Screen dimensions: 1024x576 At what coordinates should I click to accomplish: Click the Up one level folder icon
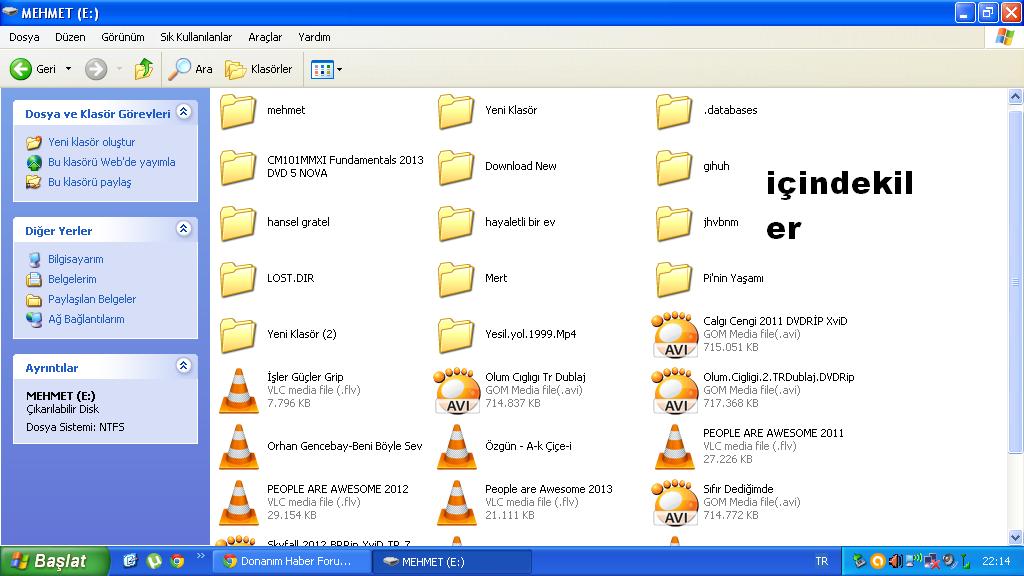point(144,69)
